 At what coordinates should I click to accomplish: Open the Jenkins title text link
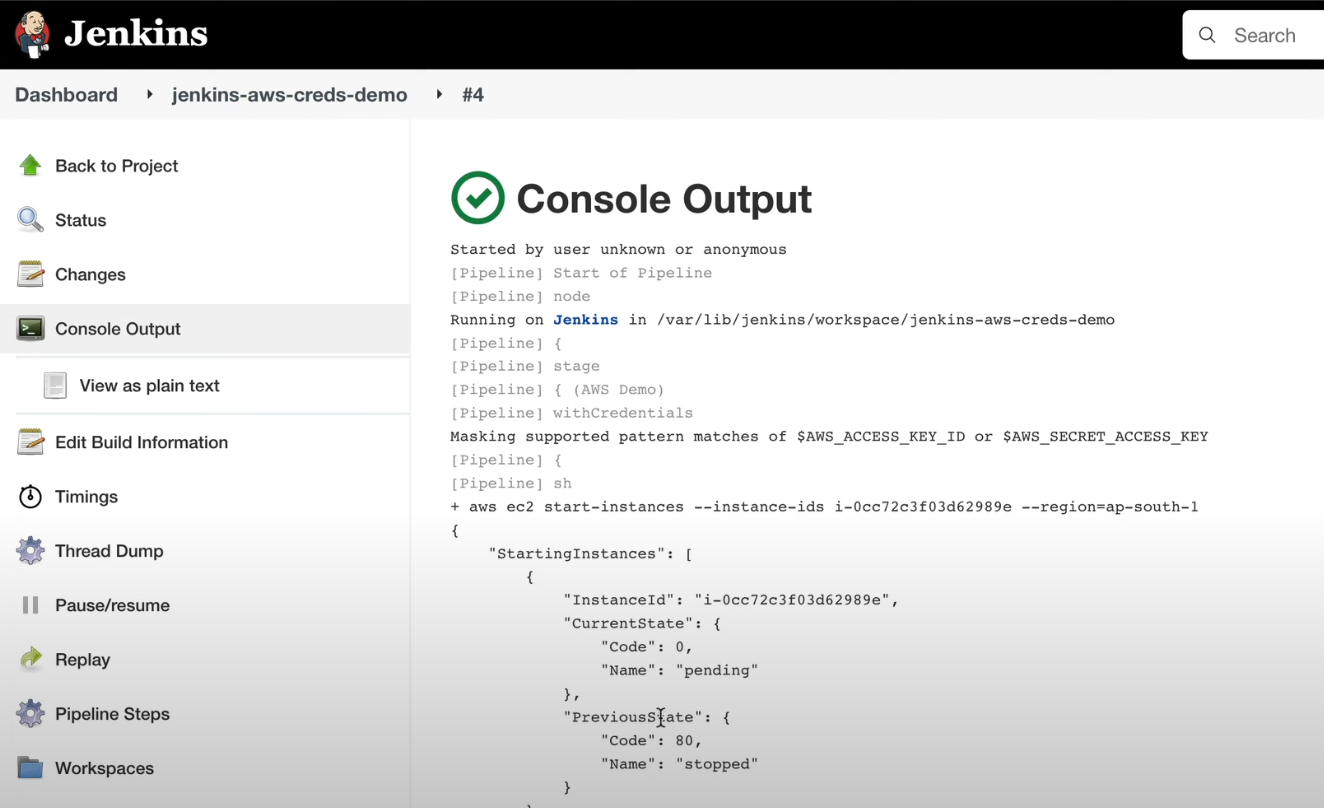(136, 34)
